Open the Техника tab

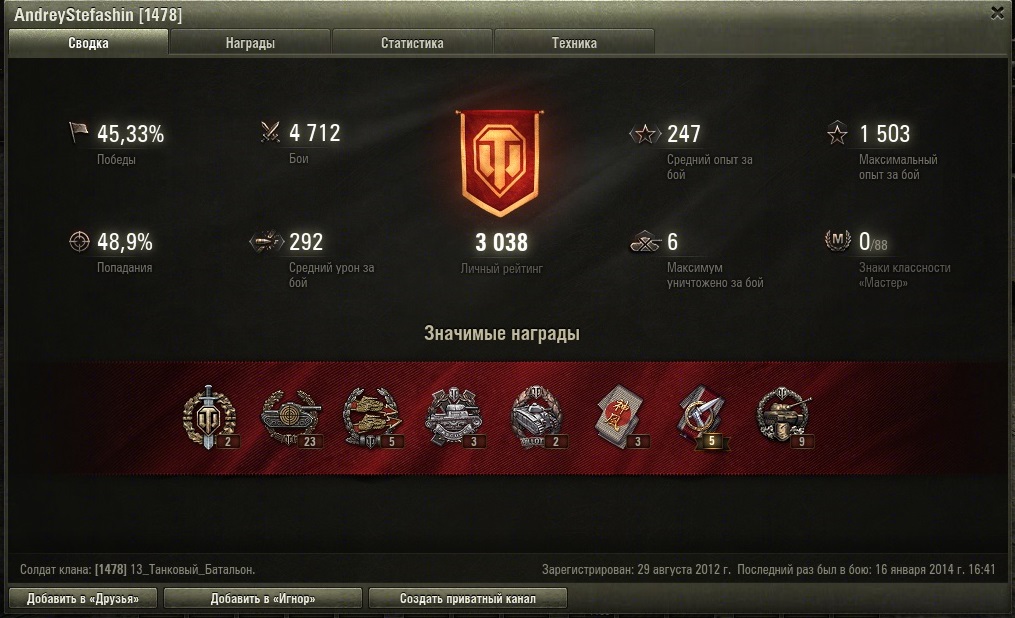pyautogui.click(x=574, y=43)
